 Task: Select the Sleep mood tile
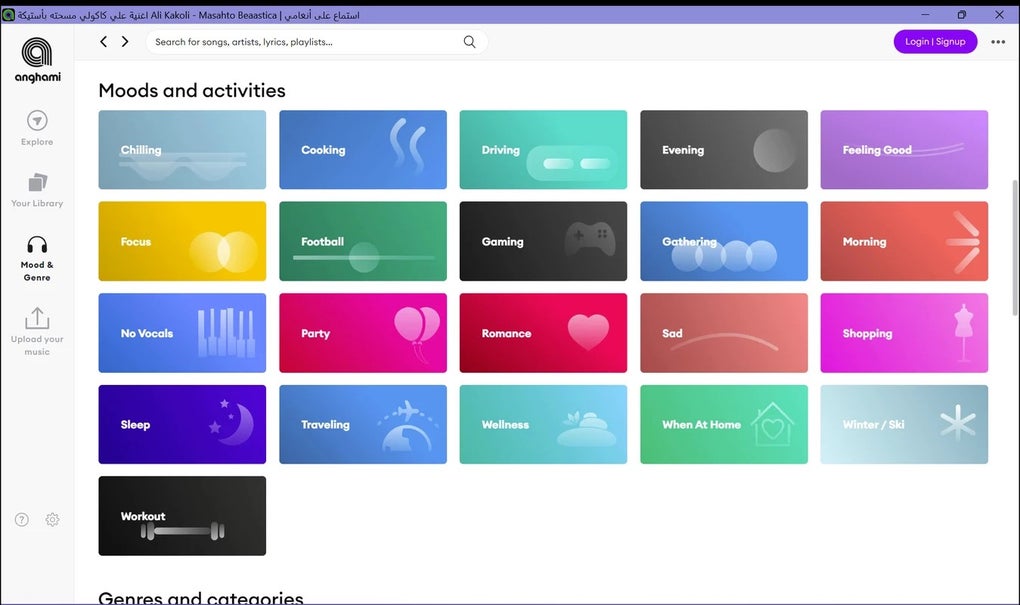181,424
